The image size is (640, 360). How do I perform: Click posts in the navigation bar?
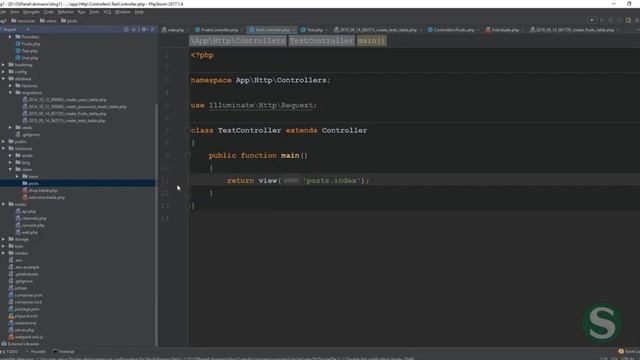(69, 21)
